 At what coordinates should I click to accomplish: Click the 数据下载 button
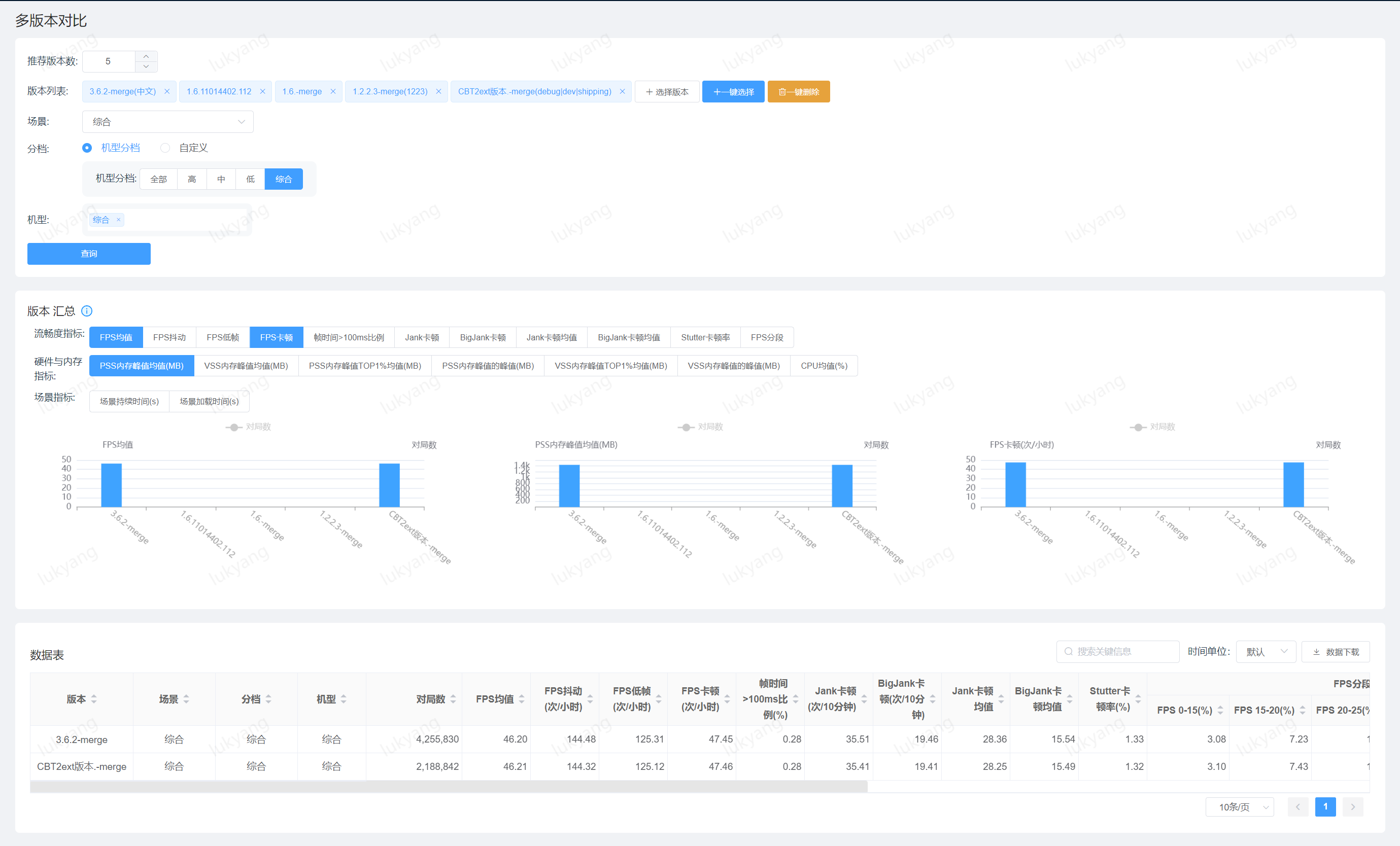point(1336,652)
